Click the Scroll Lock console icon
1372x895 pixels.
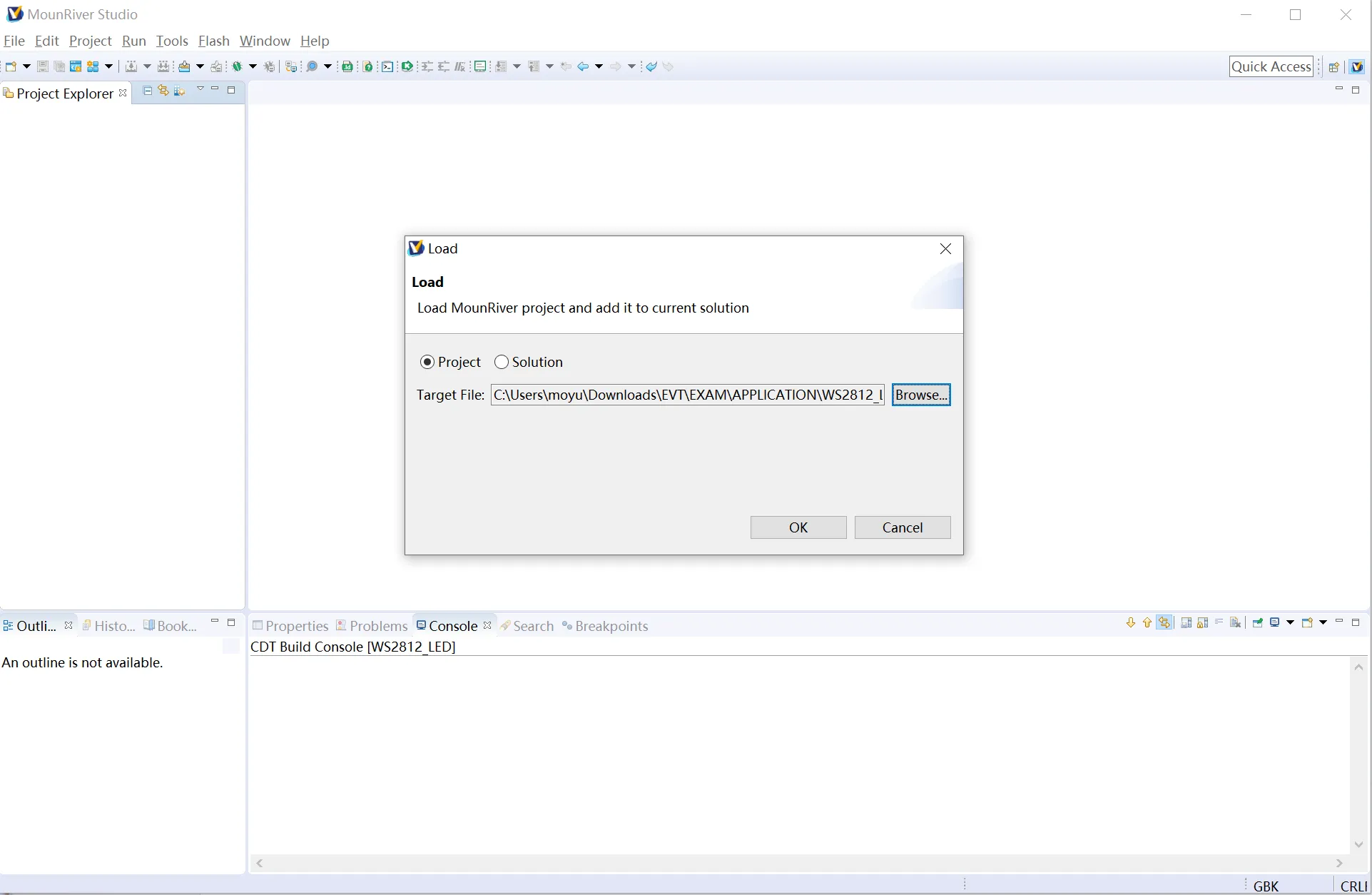pyautogui.click(x=1203, y=623)
